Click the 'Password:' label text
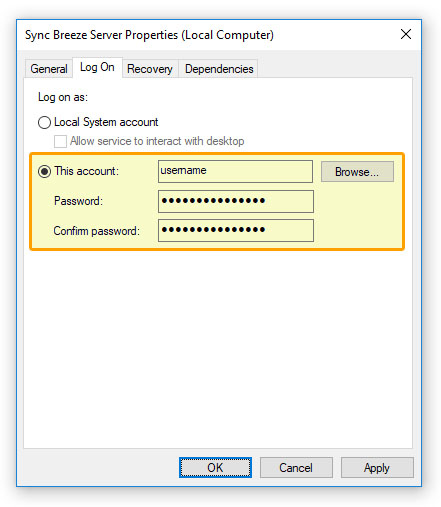 click(x=78, y=201)
